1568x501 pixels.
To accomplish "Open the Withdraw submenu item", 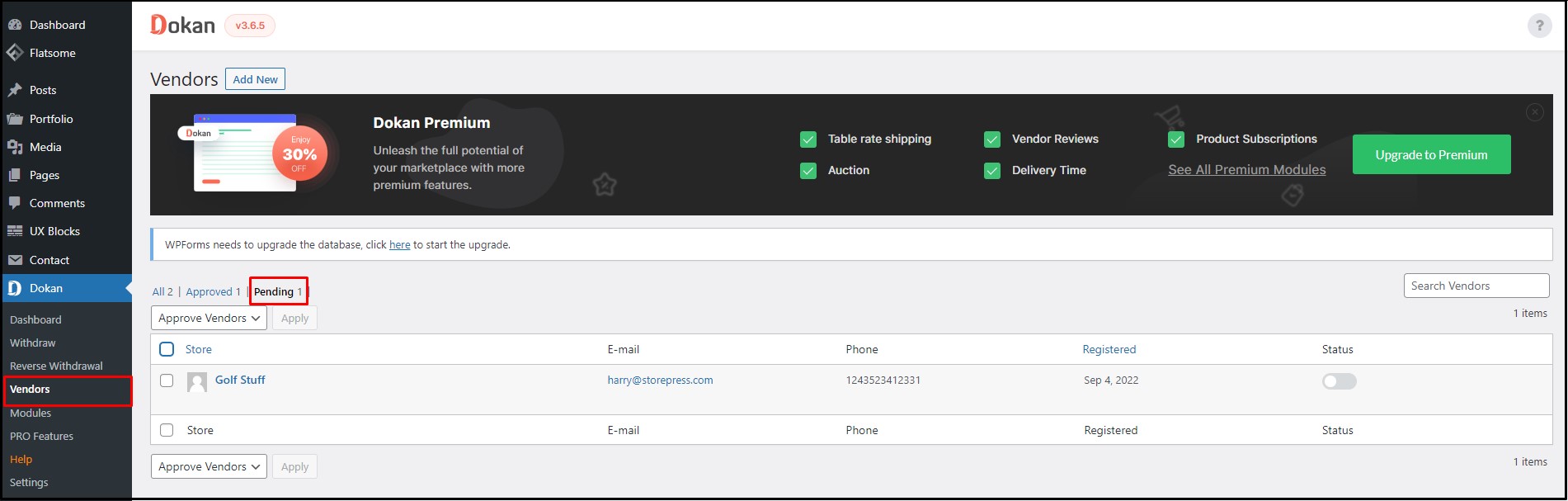I will click(x=33, y=343).
